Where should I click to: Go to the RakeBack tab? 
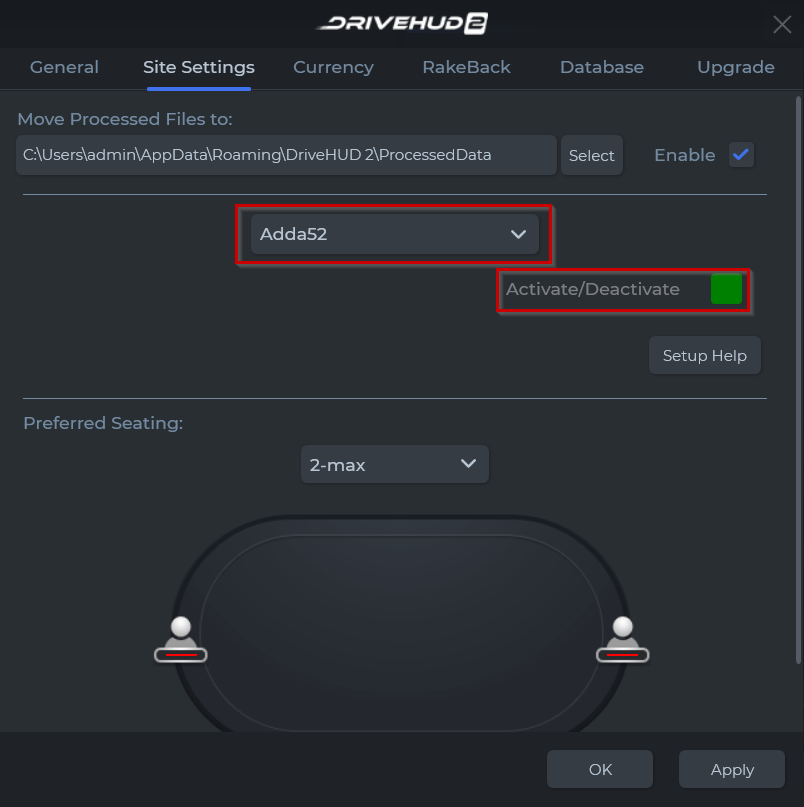[x=466, y=67]
